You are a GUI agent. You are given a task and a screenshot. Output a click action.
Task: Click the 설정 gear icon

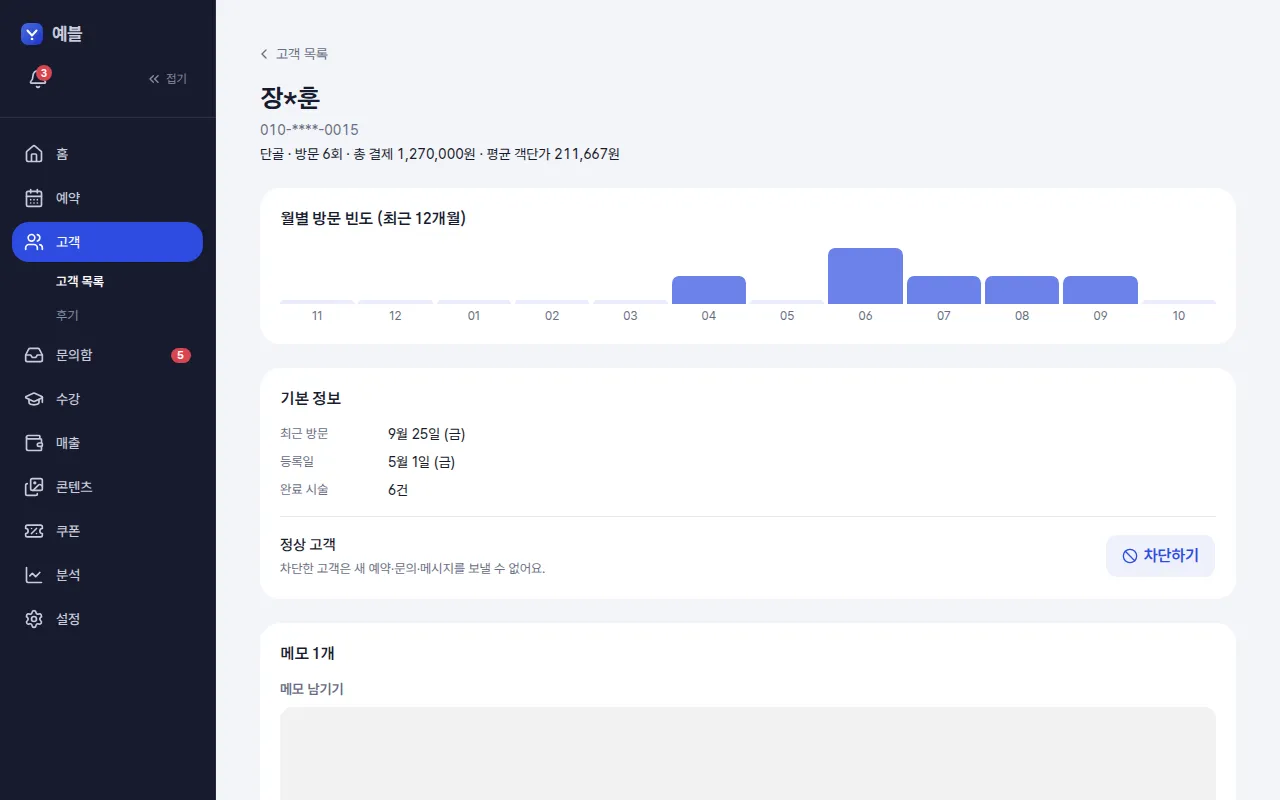(34, 619)
